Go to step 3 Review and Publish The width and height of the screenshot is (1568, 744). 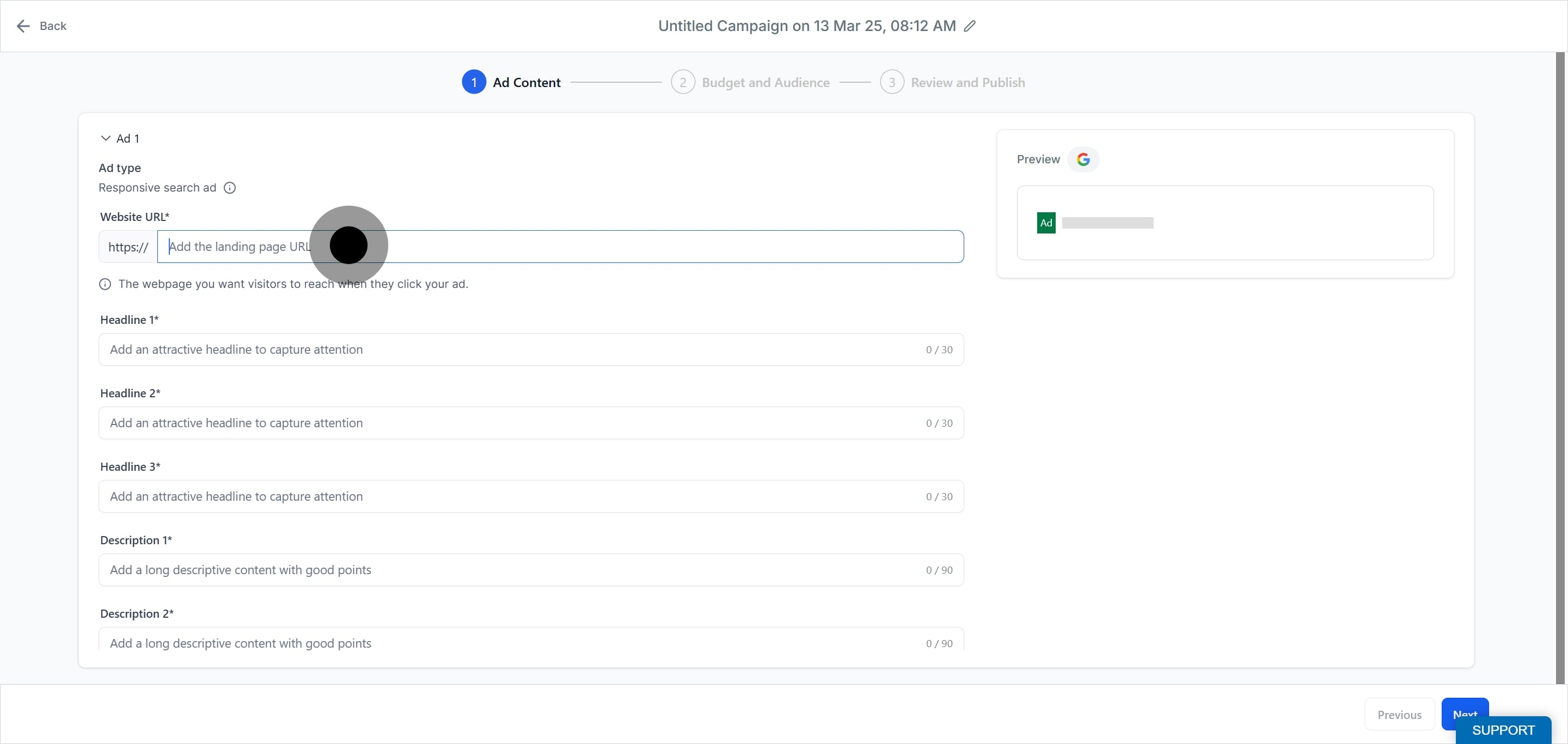coord(952,82)
